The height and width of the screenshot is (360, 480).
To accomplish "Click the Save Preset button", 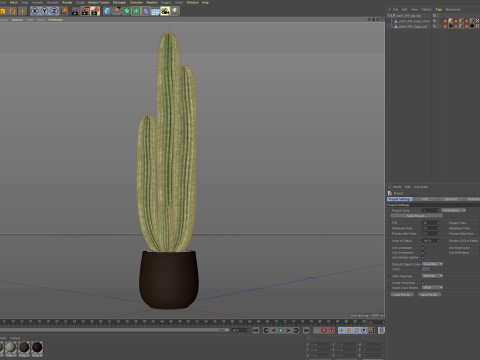I will click(x=430, y=295).
